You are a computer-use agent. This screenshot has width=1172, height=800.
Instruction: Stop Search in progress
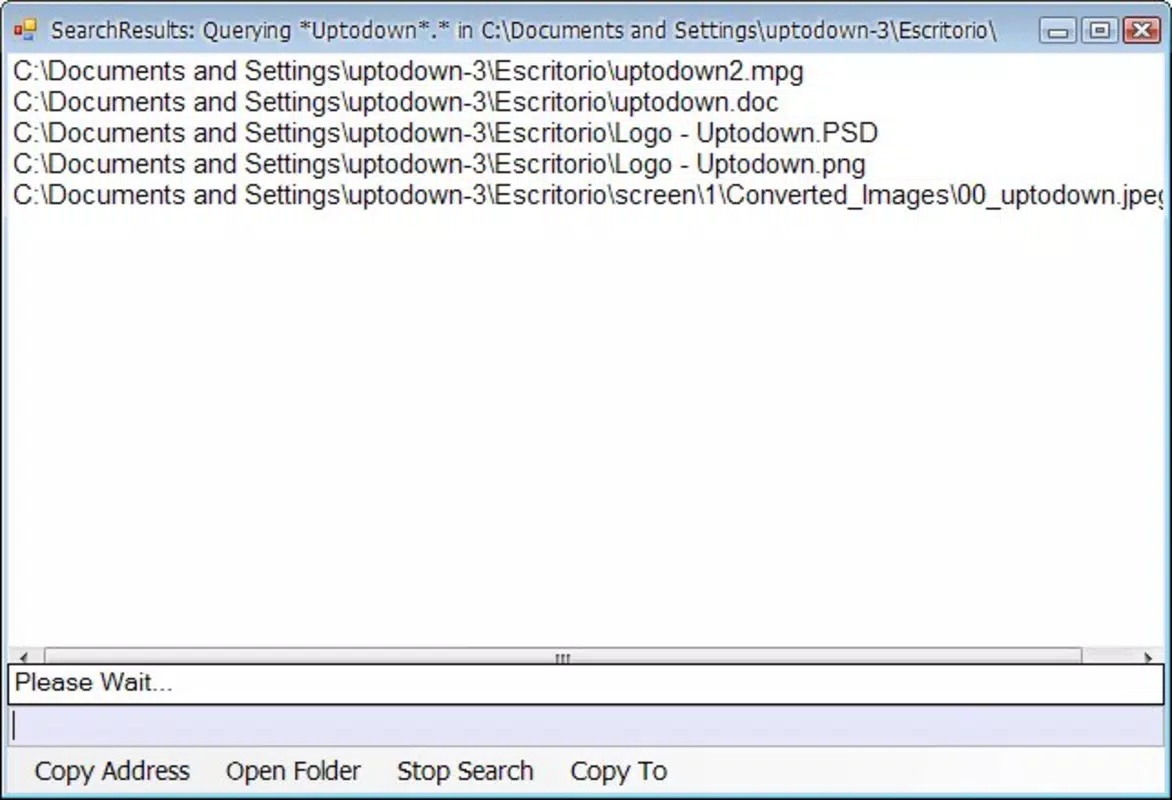465,771
